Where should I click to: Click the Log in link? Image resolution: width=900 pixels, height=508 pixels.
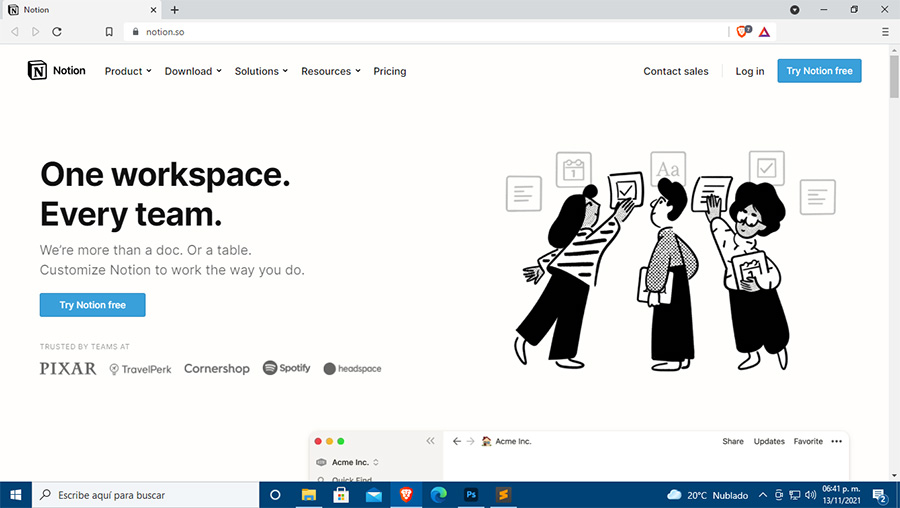pos(750,71)
